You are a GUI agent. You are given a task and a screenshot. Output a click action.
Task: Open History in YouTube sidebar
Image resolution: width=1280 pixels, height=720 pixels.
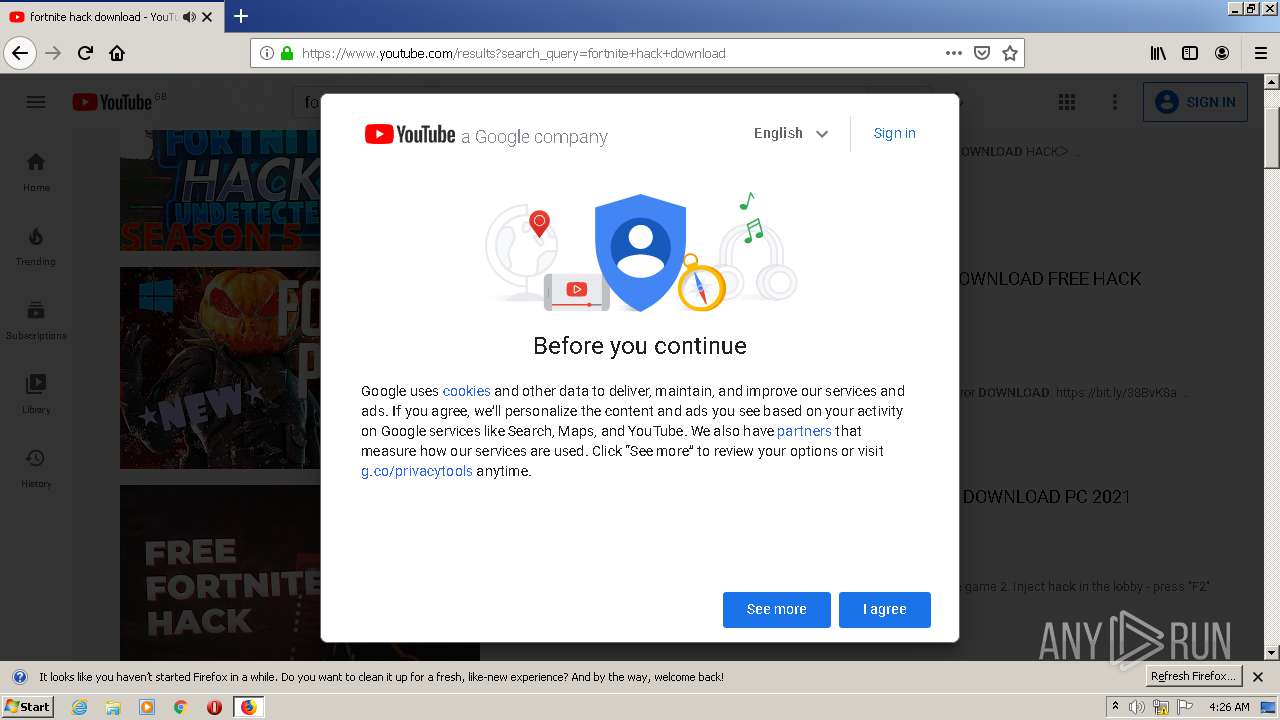pyautogui.click(x=36, y=468)
